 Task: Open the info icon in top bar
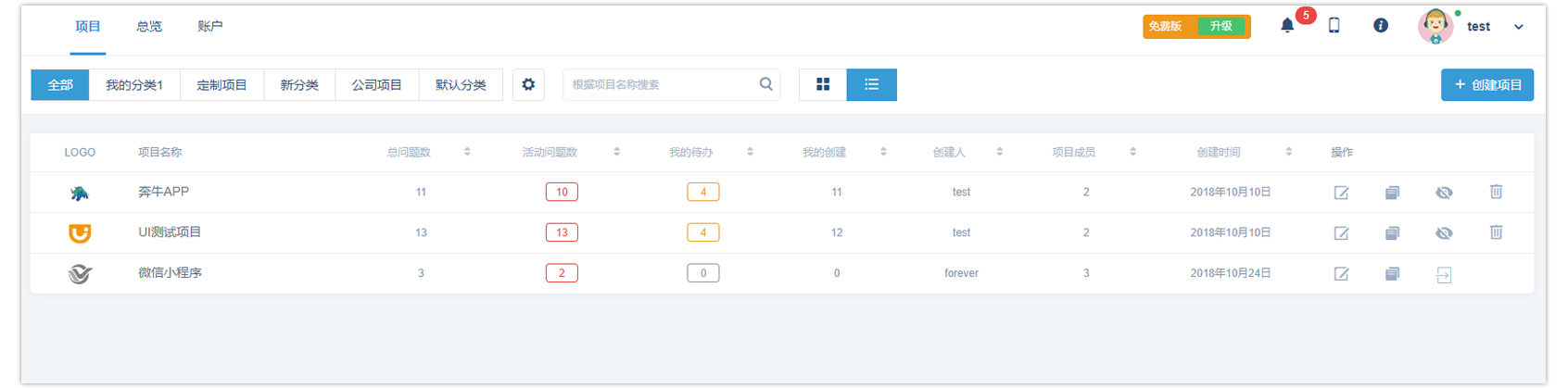pyautogui.click(x=1381, y=26)
